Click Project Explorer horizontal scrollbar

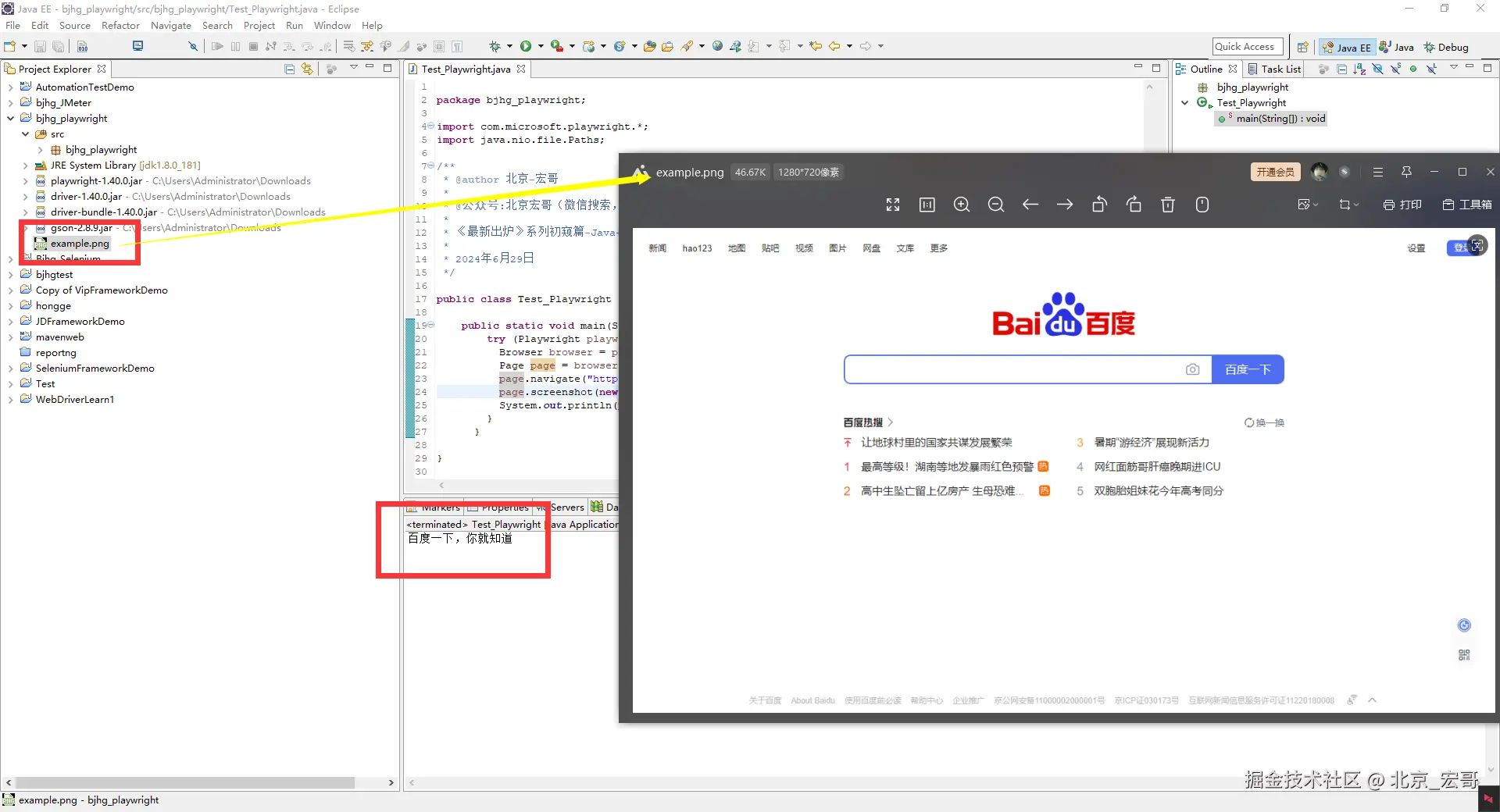click(x=185, y=782)
